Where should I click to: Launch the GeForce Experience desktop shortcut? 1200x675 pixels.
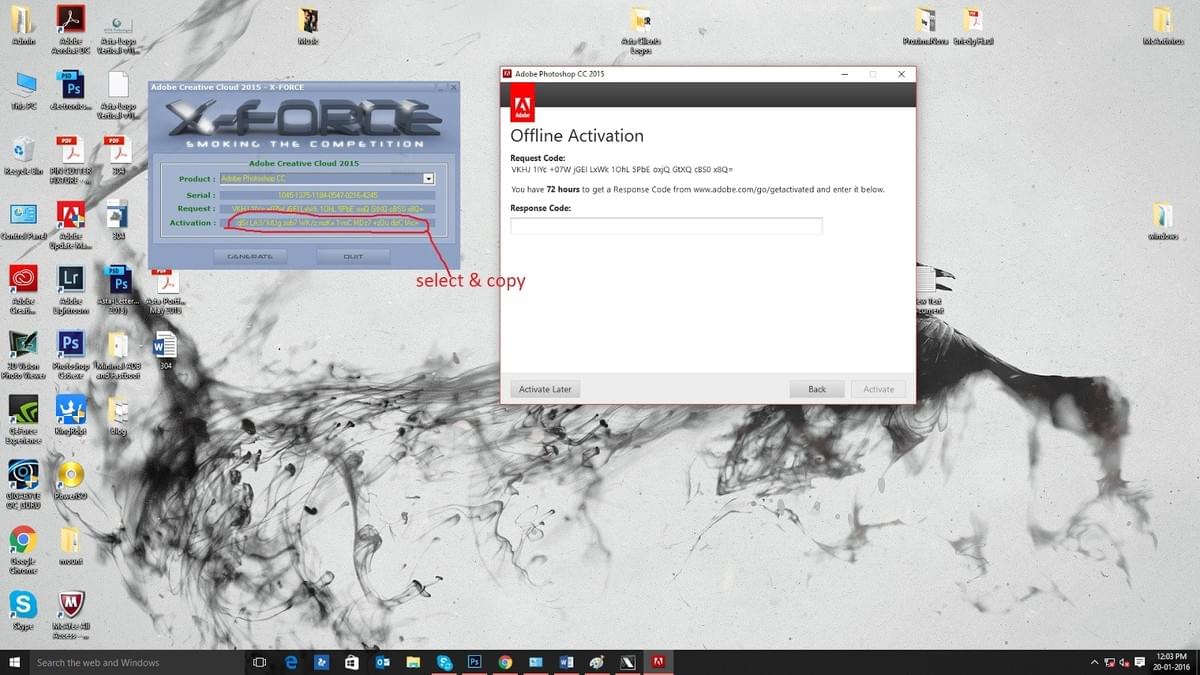pyautogui.click(x=23, y=419)
